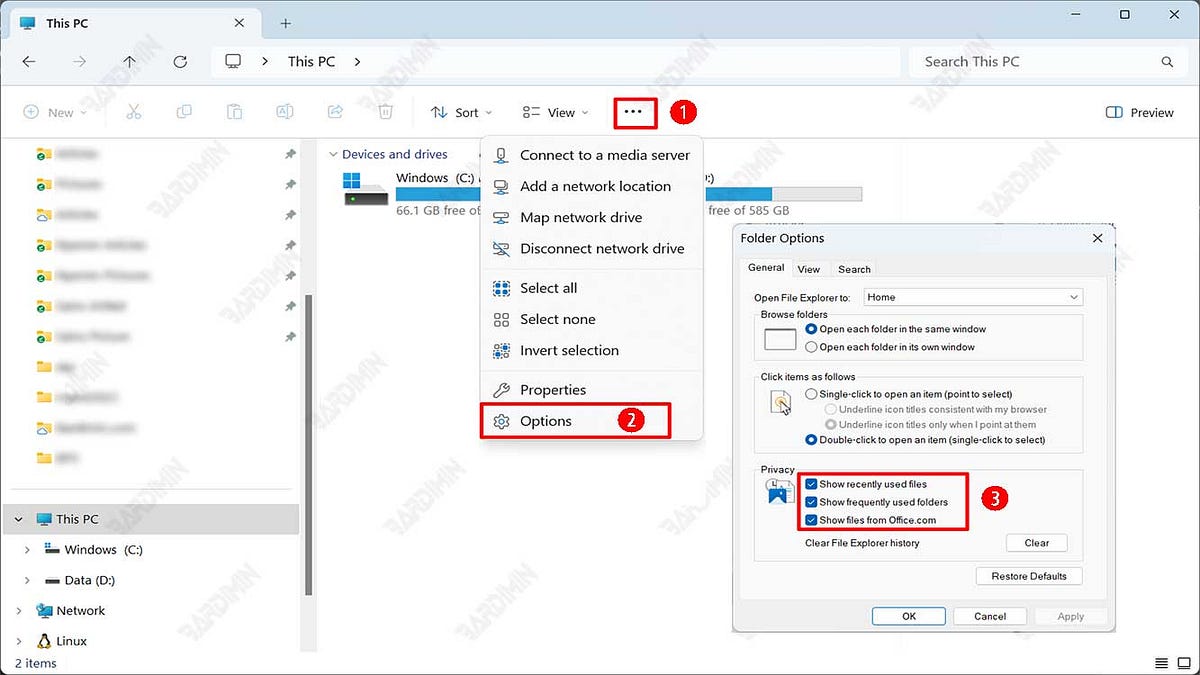
Task: Collapse the Devices and drives section
Action: tap(332, 153)
